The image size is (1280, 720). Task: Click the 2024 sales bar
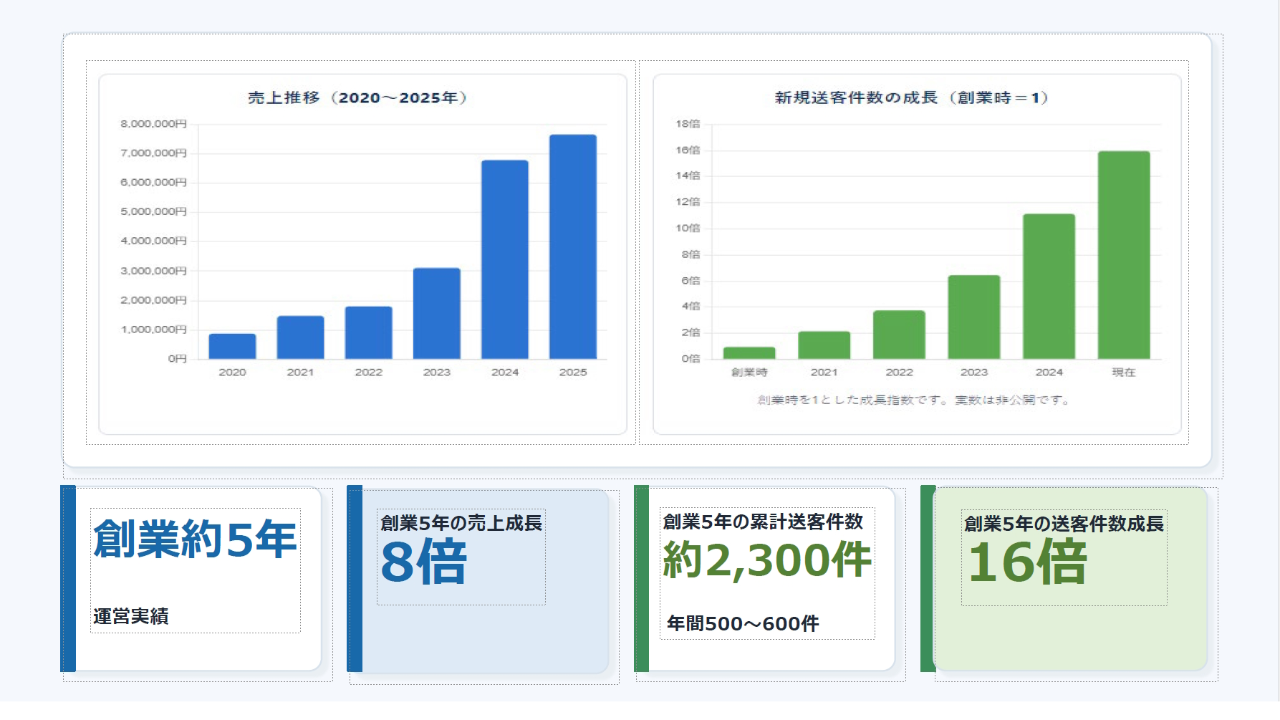pyautogui.click(x=505, y=259)
